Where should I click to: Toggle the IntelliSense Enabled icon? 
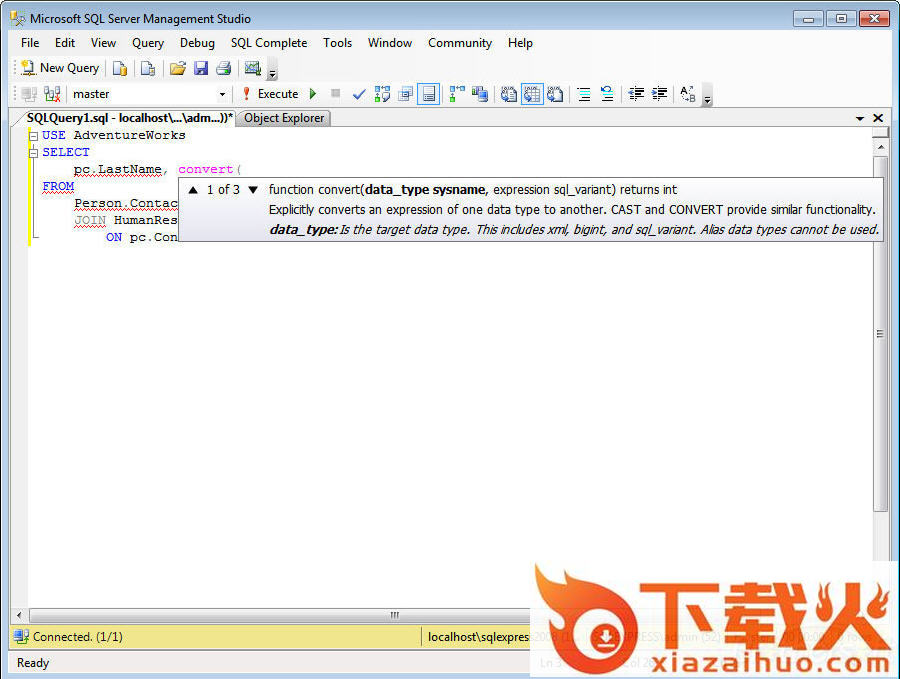[x=429, y=94]
